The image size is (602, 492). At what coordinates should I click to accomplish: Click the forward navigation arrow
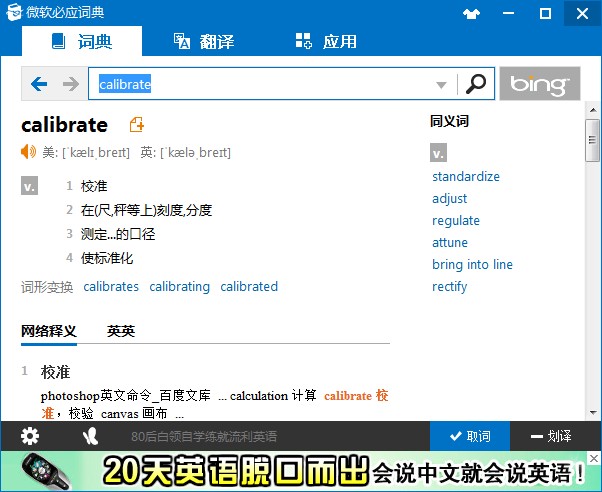click(x=70, y=85)
